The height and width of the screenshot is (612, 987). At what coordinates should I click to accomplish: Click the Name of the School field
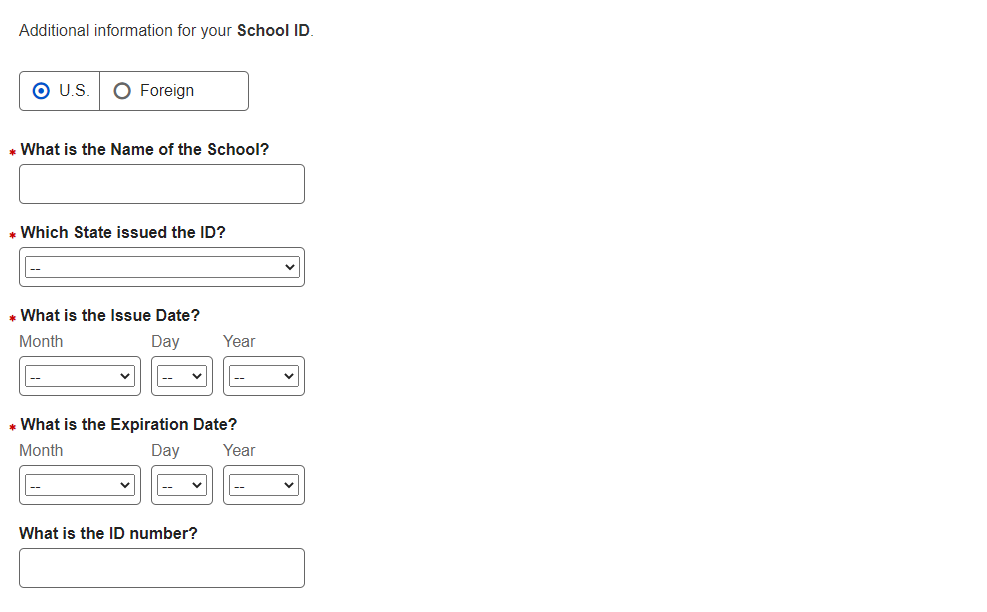click(161, 184)
